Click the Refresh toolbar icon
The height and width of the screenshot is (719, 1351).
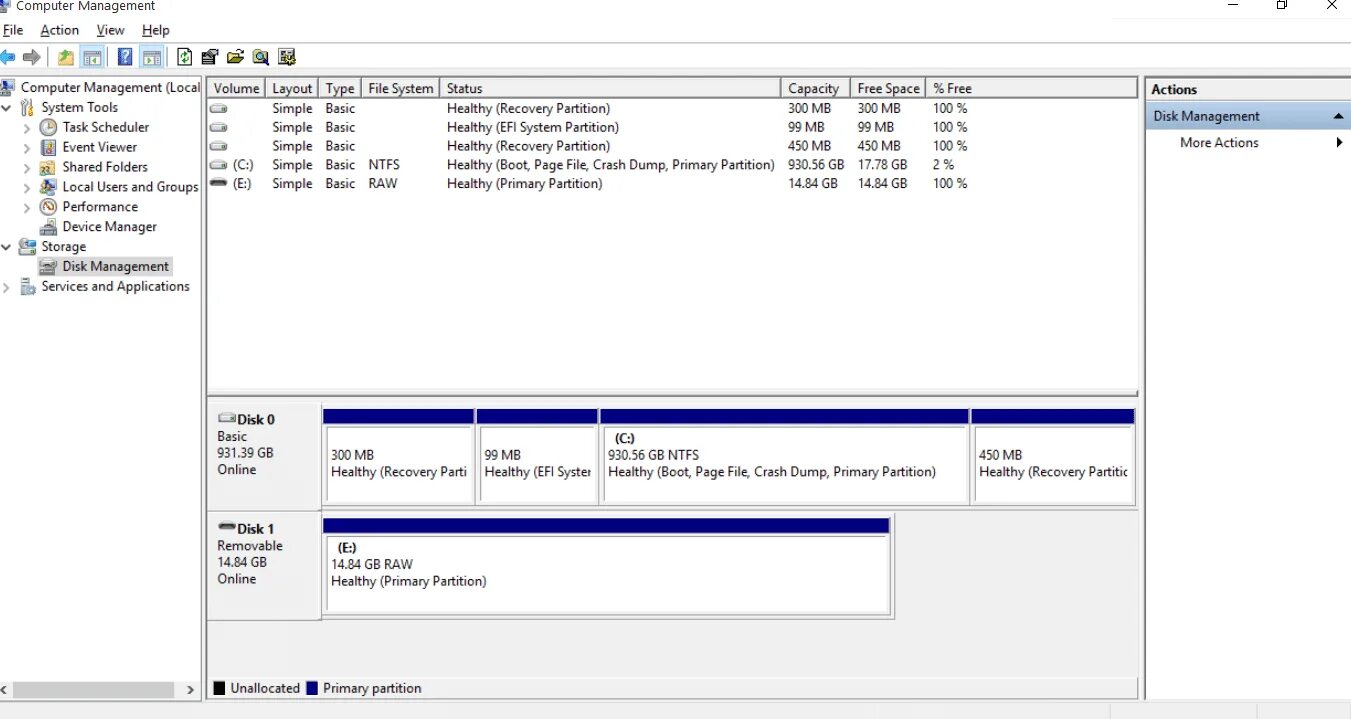click(184, 57)
